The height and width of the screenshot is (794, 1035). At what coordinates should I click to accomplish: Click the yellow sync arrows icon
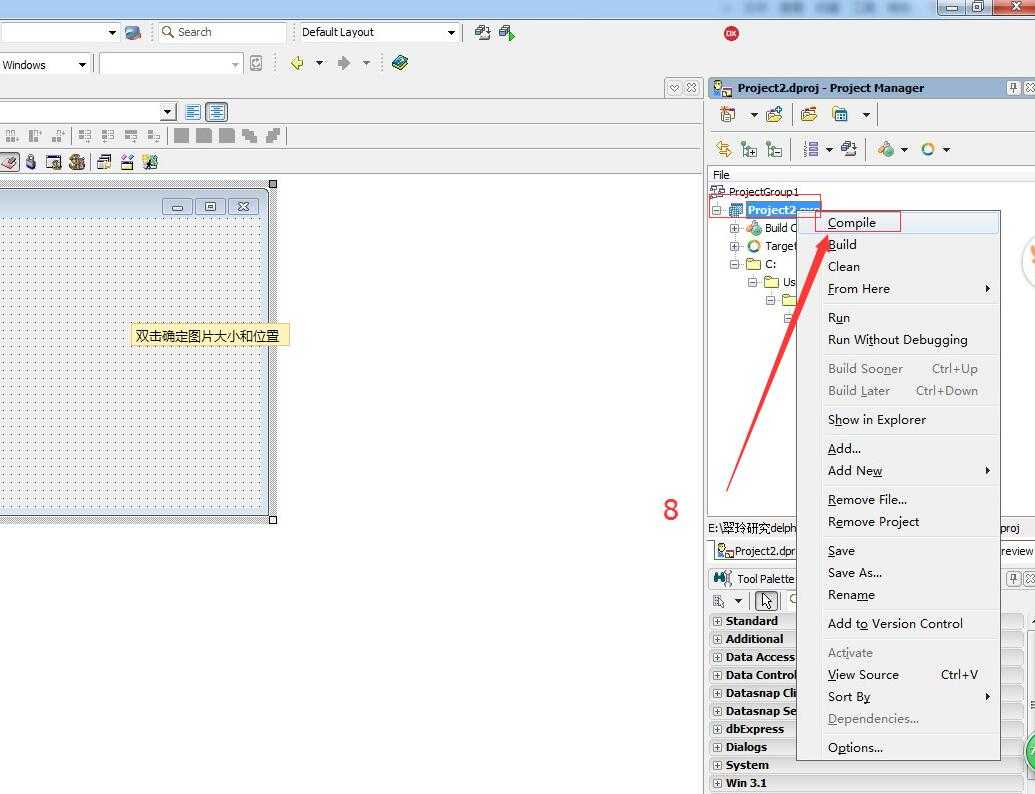[724, 149]
